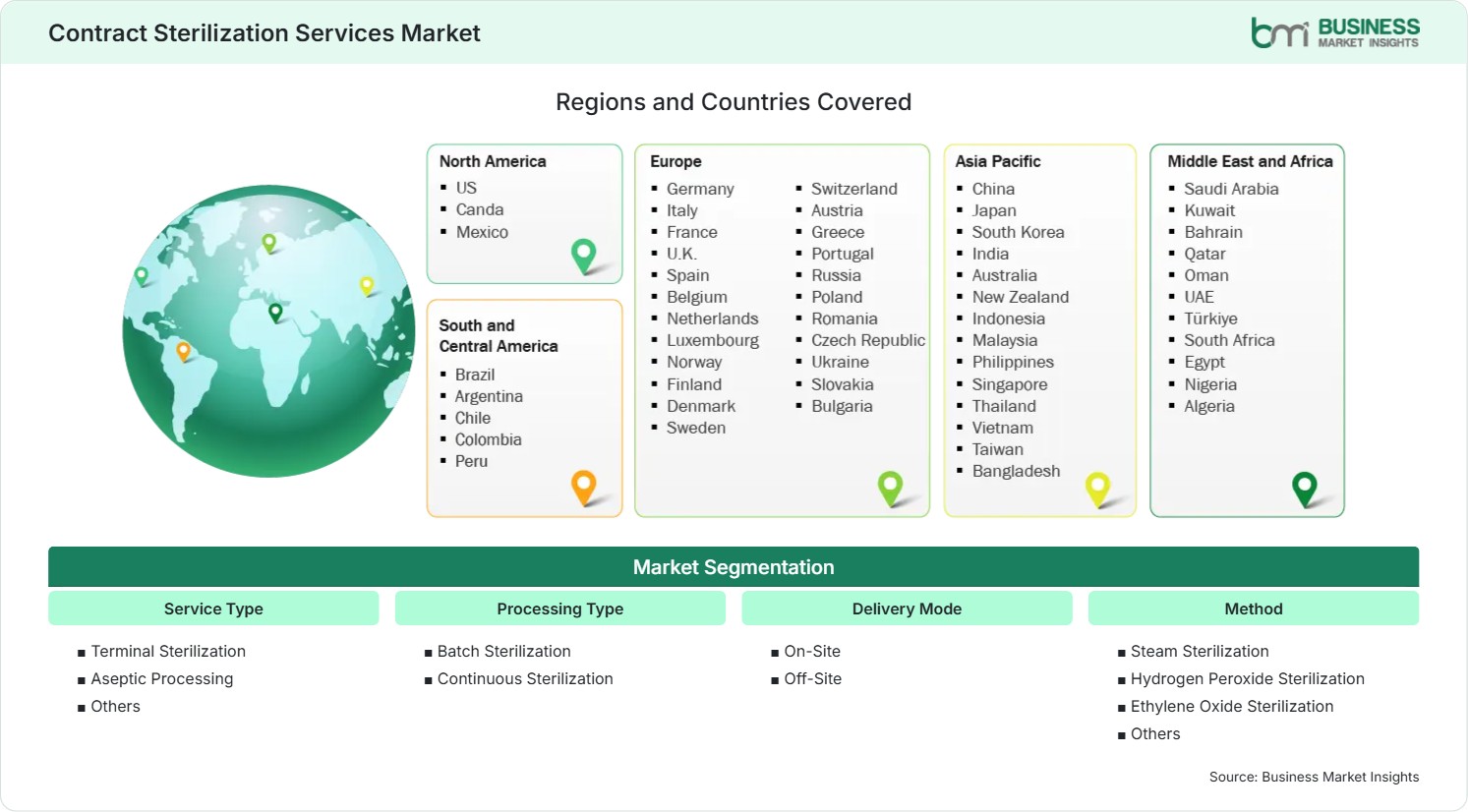1468x812 pixels.
Task: Click South Korea in the Asia Pacific list
Action: 1018,232
